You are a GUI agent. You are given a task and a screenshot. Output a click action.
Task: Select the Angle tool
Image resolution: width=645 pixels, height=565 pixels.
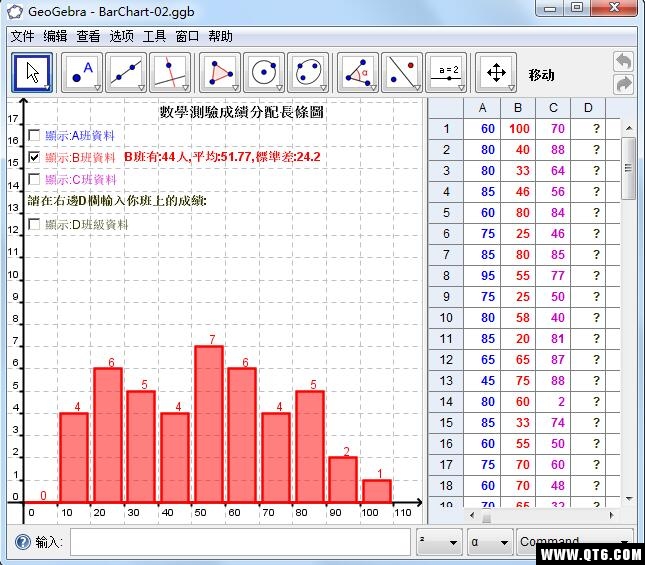(357, 73)
